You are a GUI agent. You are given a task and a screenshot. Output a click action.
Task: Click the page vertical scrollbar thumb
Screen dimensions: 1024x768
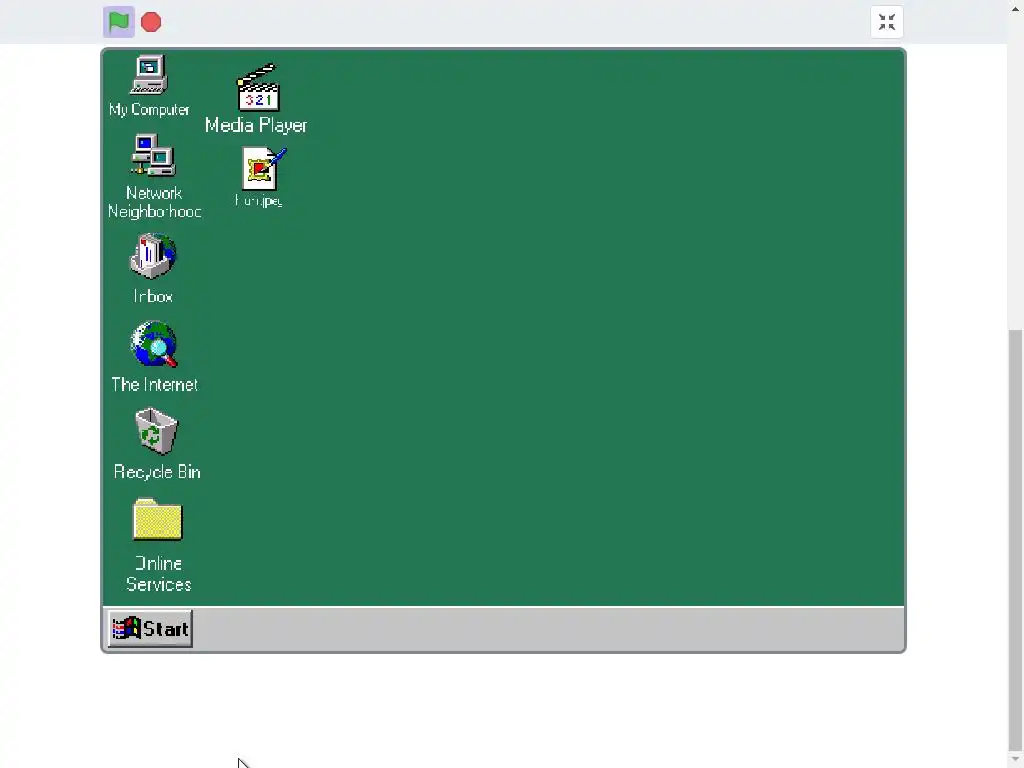tap(1015, 539)
